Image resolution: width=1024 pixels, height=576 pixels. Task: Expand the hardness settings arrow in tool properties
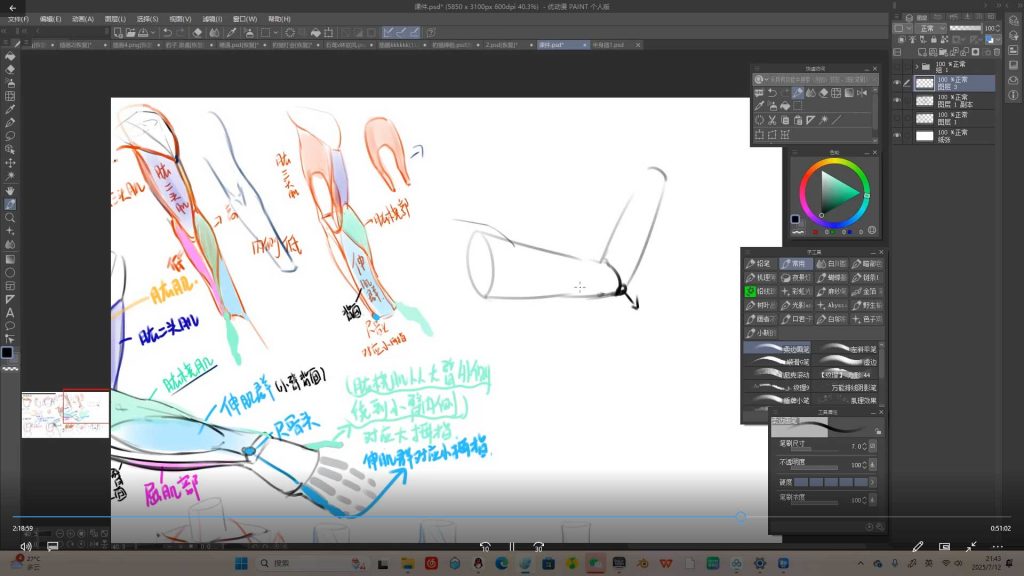click(873, 481)
